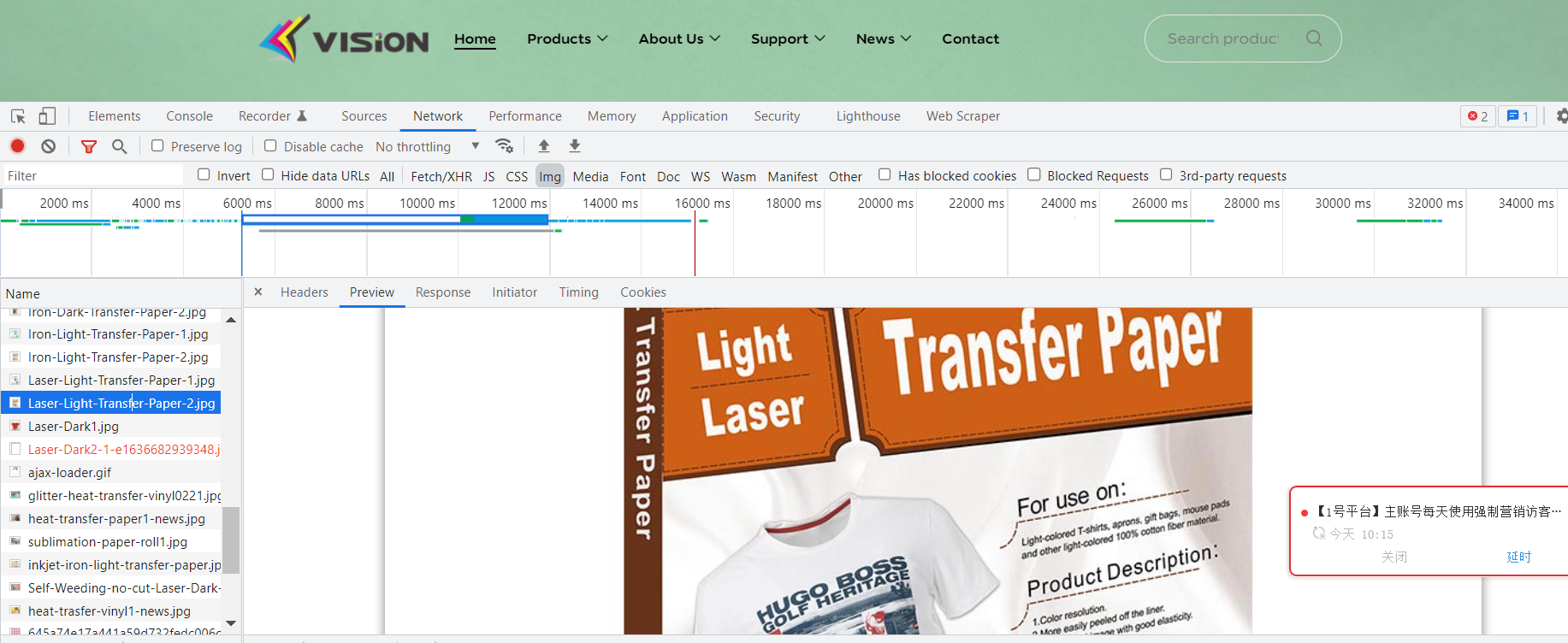The image size is (1568, 643).
Task: Select All request types filter
Action: pos(388,176)
